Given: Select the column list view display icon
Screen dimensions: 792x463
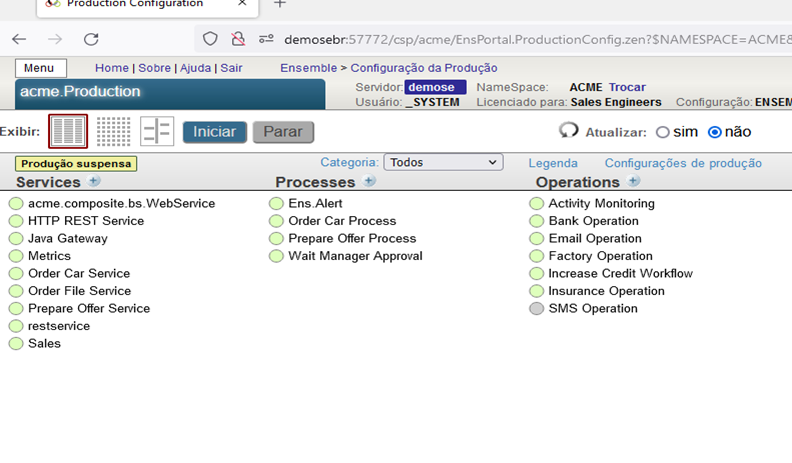Looking at the screenshot, I should (68, 131).
